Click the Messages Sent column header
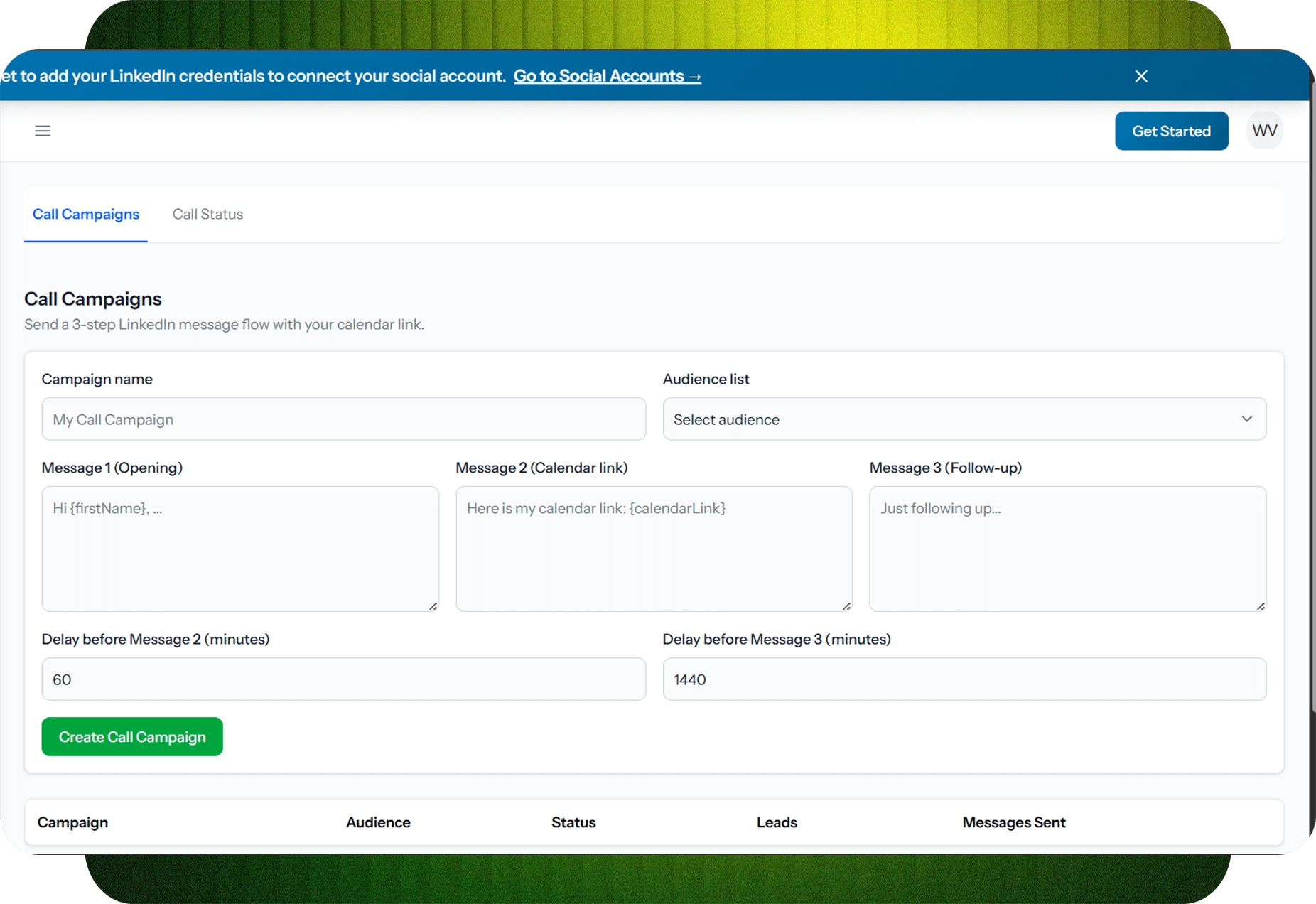The width and height of the screenshot is (1316, 904). point(1013,822)
